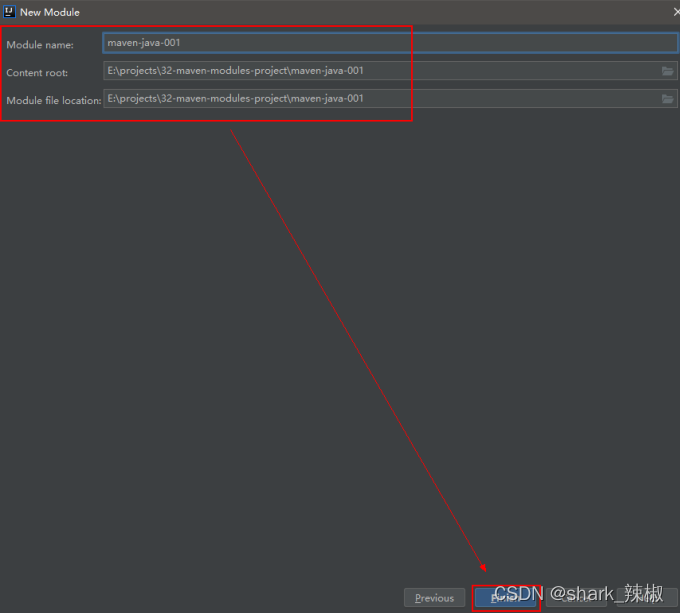Click the folder browse icon for Content root

click(667, 71)
